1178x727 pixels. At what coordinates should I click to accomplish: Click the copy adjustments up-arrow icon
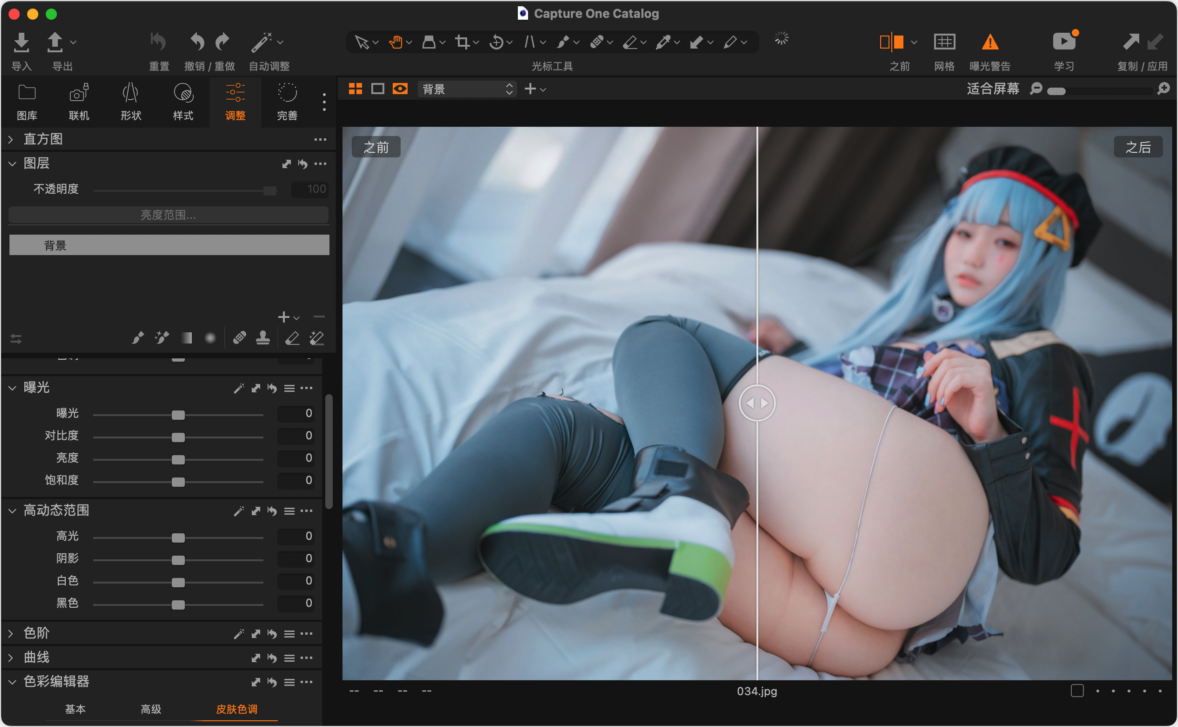click(1130, 42)
